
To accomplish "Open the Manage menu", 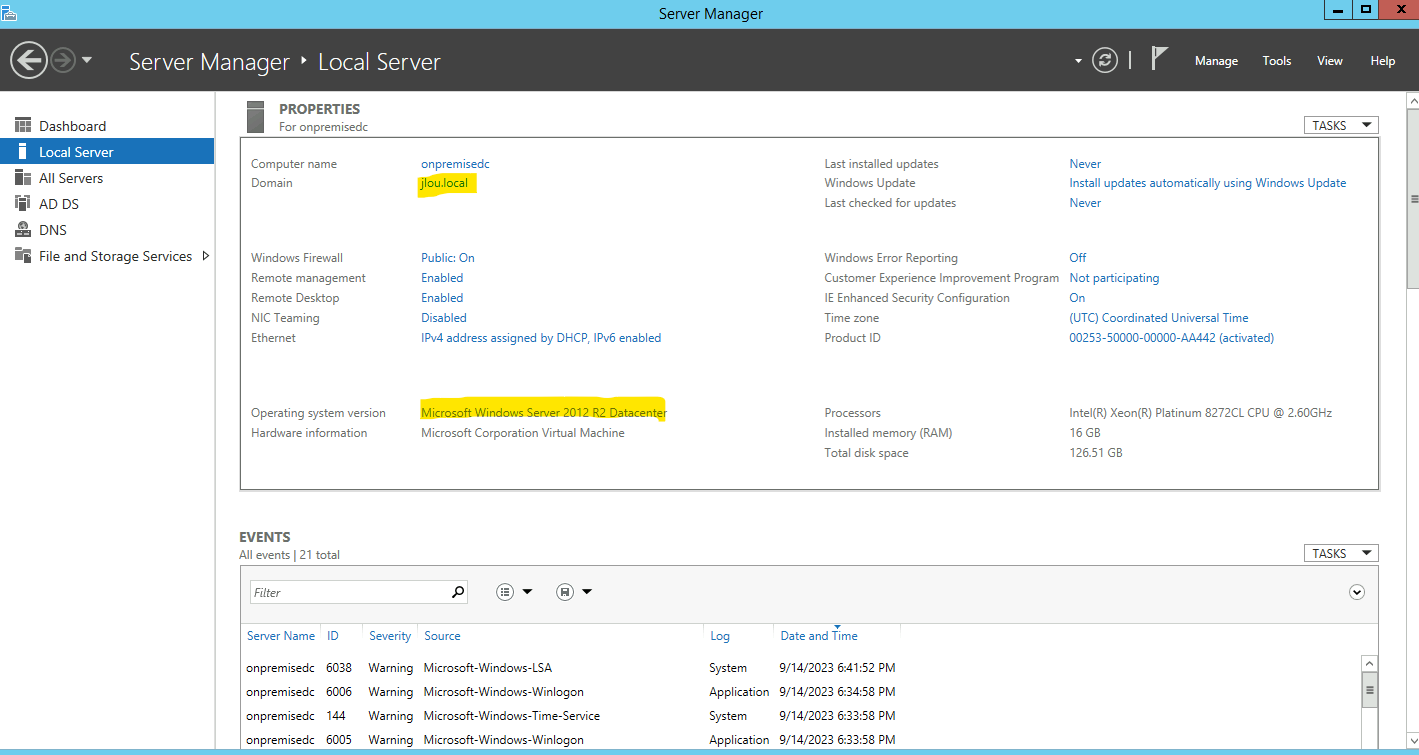I will [x=1216, y=61].
